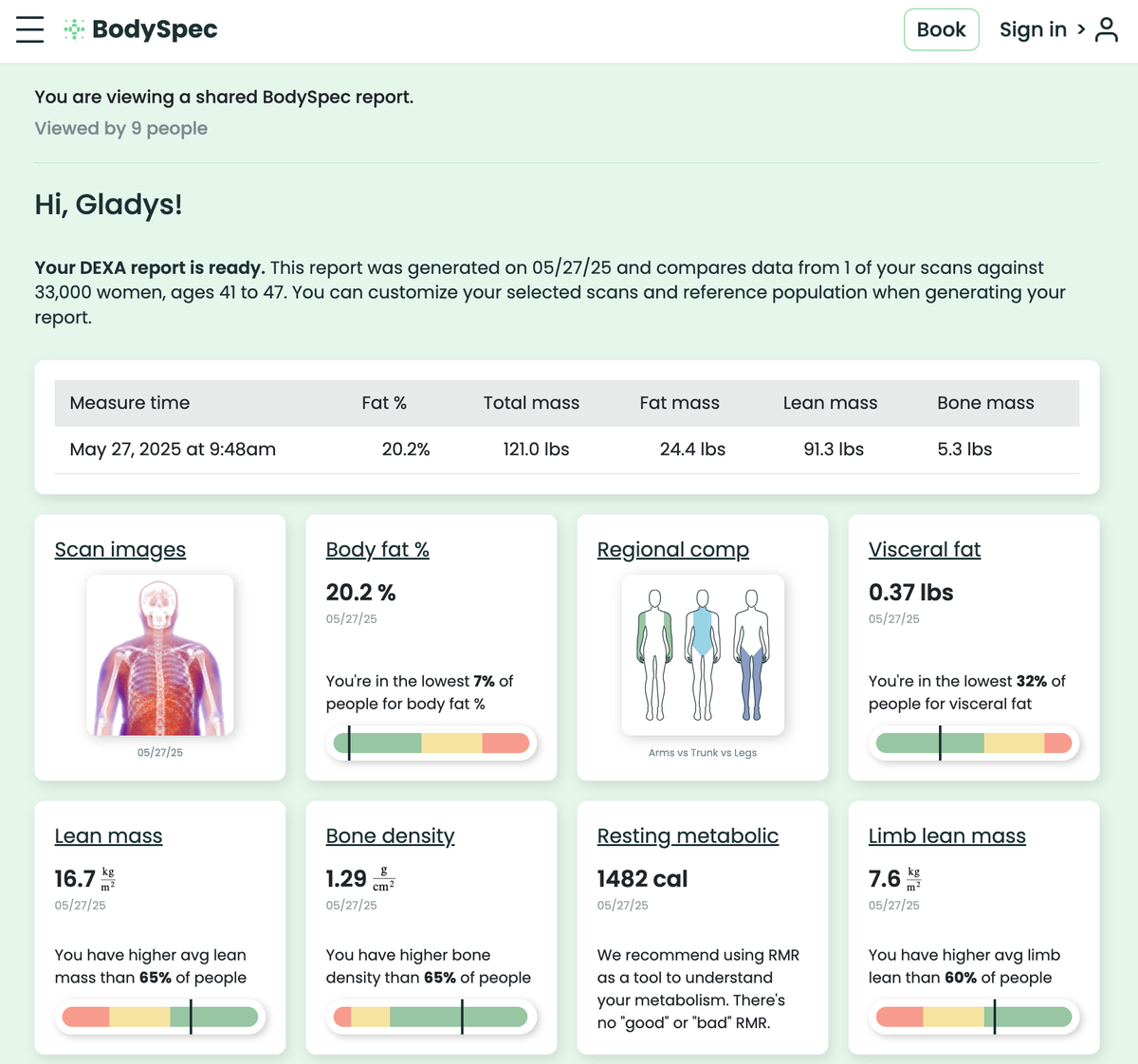Click the arms vs trunk vs legs diagram
The height and width of the screenshot is (1064, 1138).
(703, 655)
